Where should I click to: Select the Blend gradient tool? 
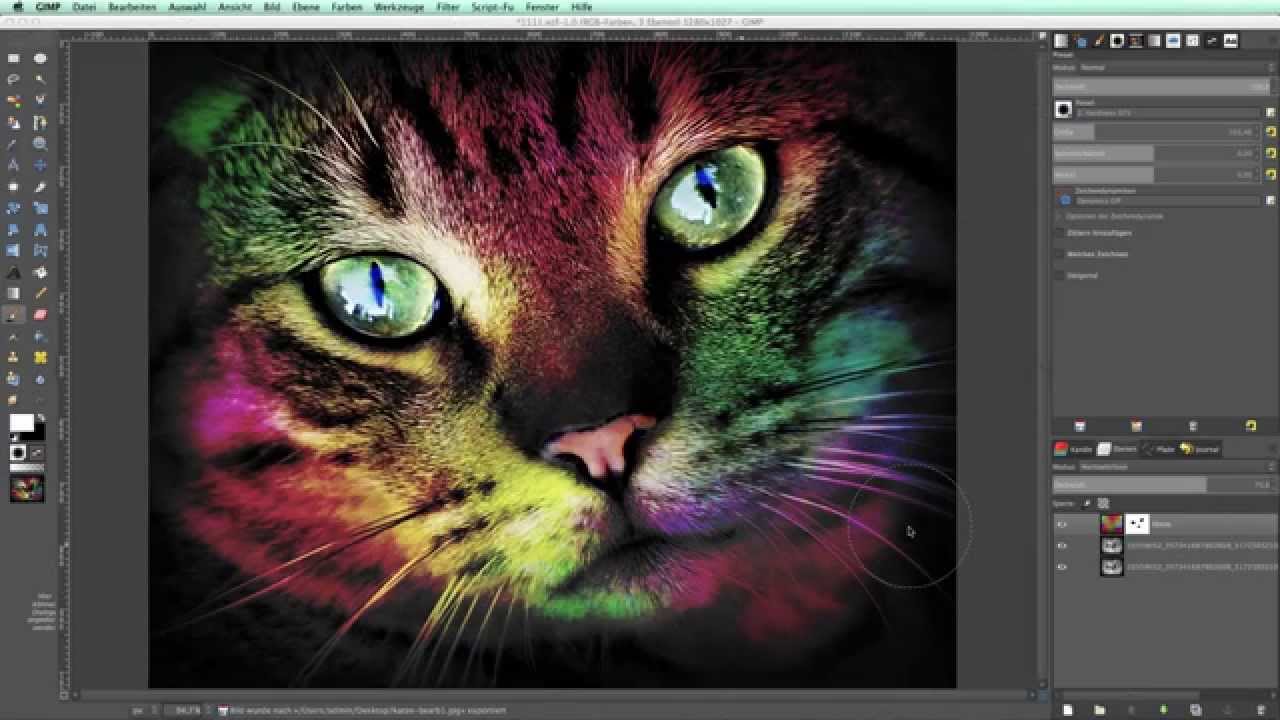click(x=14, y=293)
